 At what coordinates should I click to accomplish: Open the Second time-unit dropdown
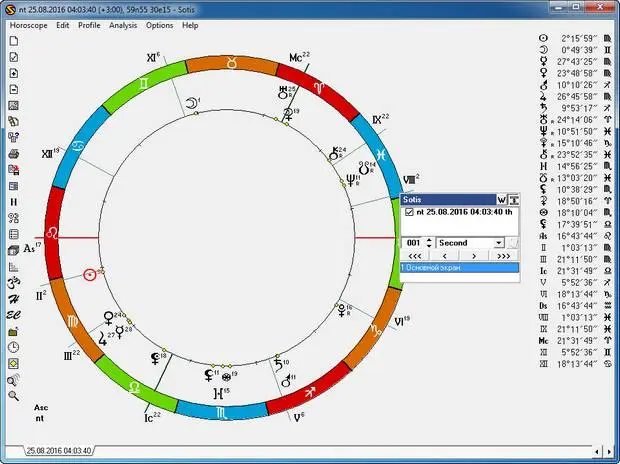(x=499, y=242)
